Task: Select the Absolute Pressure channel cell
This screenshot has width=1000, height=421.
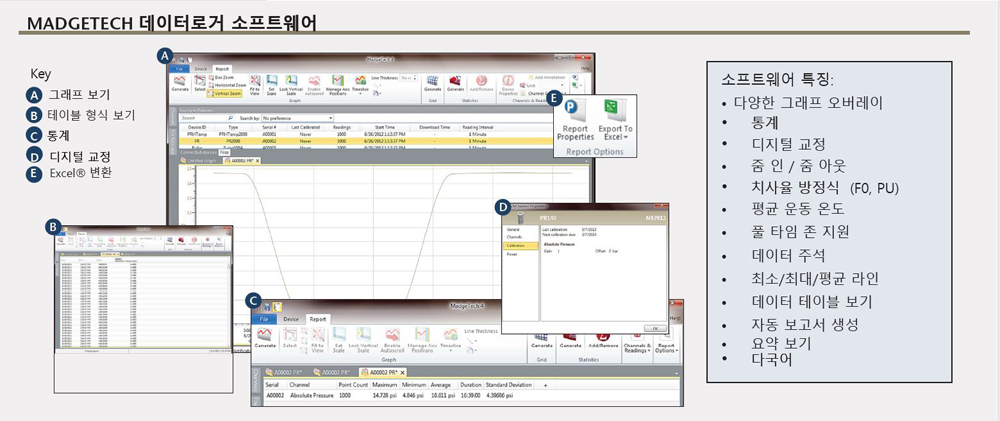Action: 312,395
